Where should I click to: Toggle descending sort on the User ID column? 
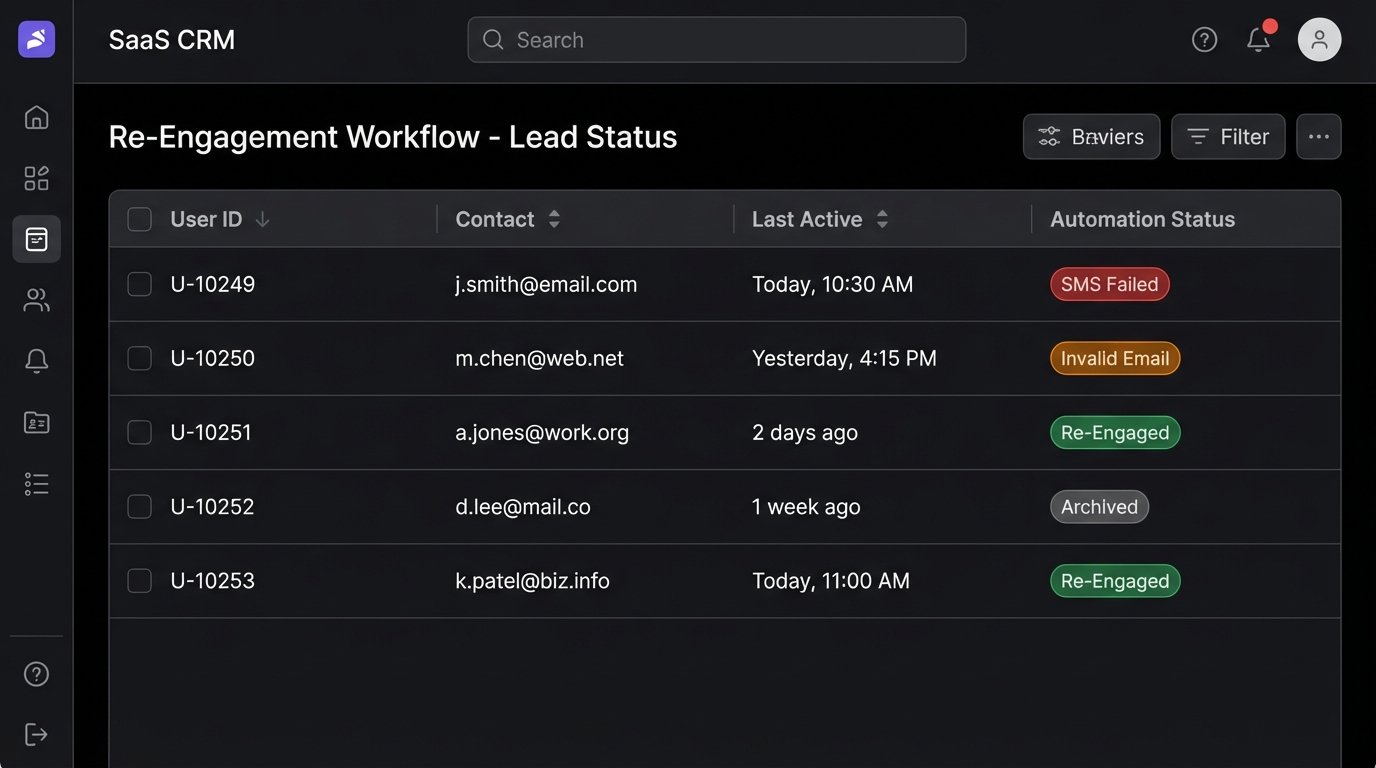click(x=262, y=219)
